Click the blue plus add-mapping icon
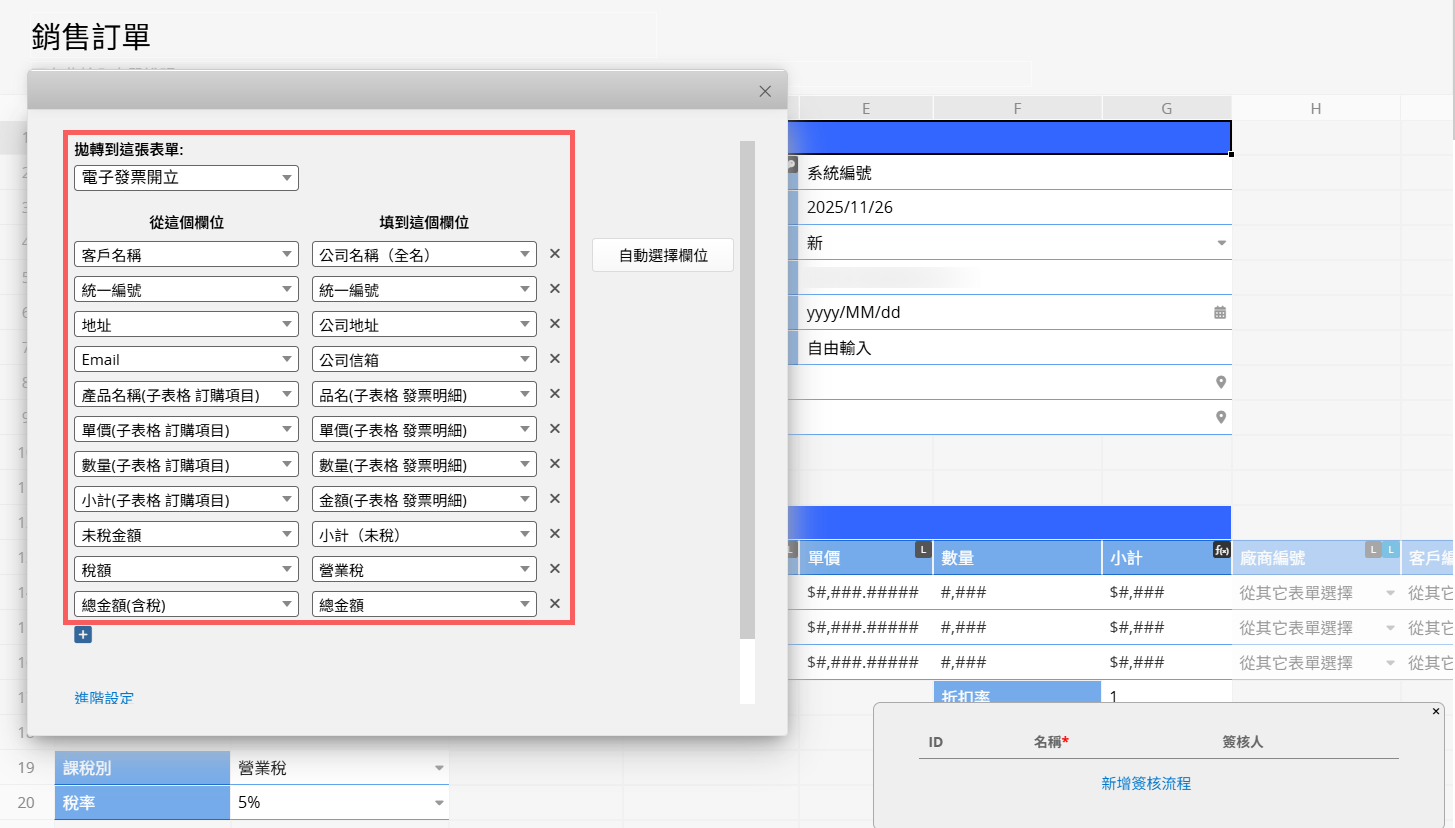The image size is (1455, 828). (x=83, y=635)
